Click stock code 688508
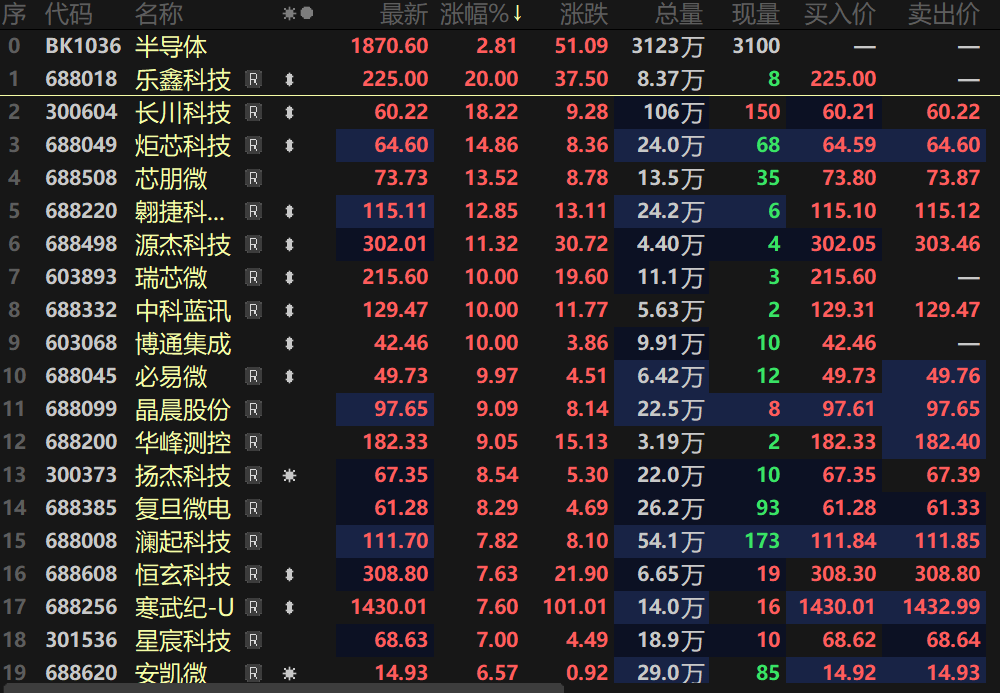This screenshot has height=693, width=1000. click(82, 178)
